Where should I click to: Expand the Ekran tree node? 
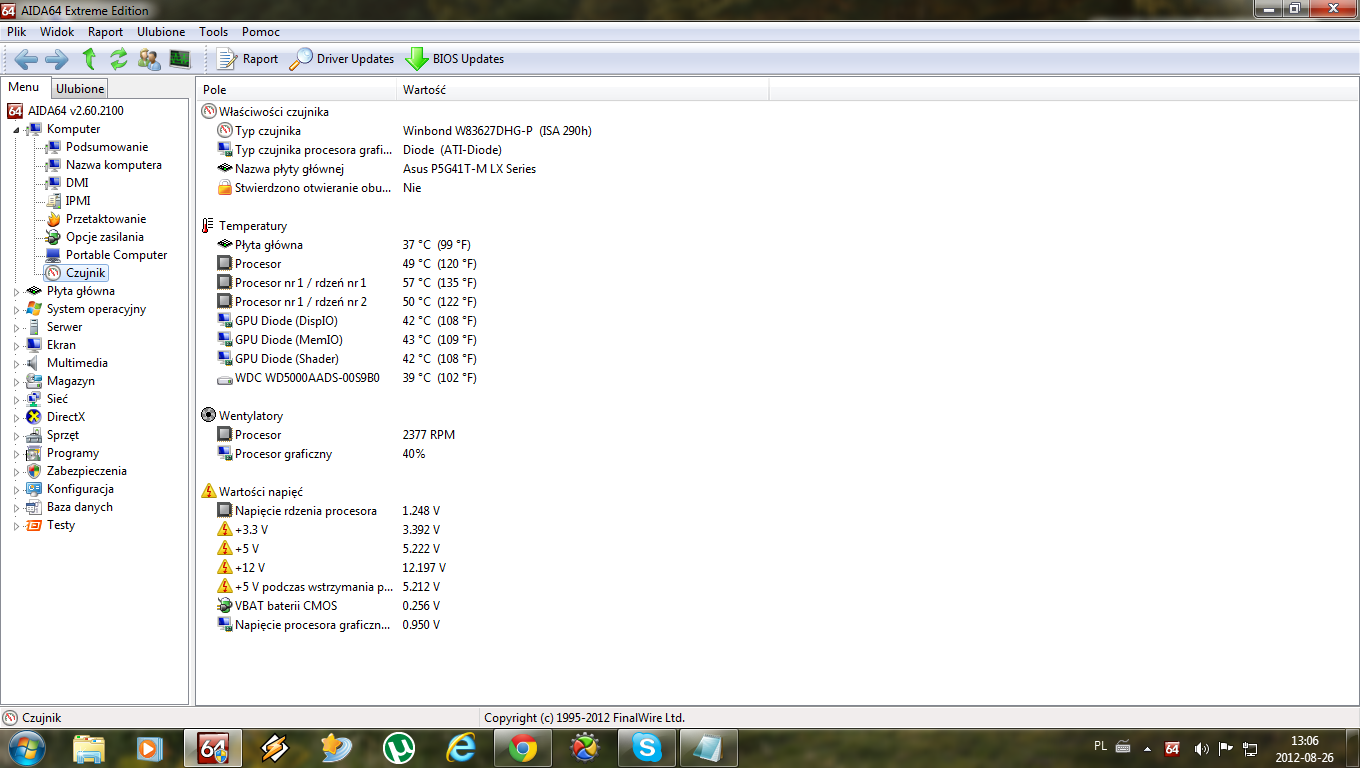[16, 345]
